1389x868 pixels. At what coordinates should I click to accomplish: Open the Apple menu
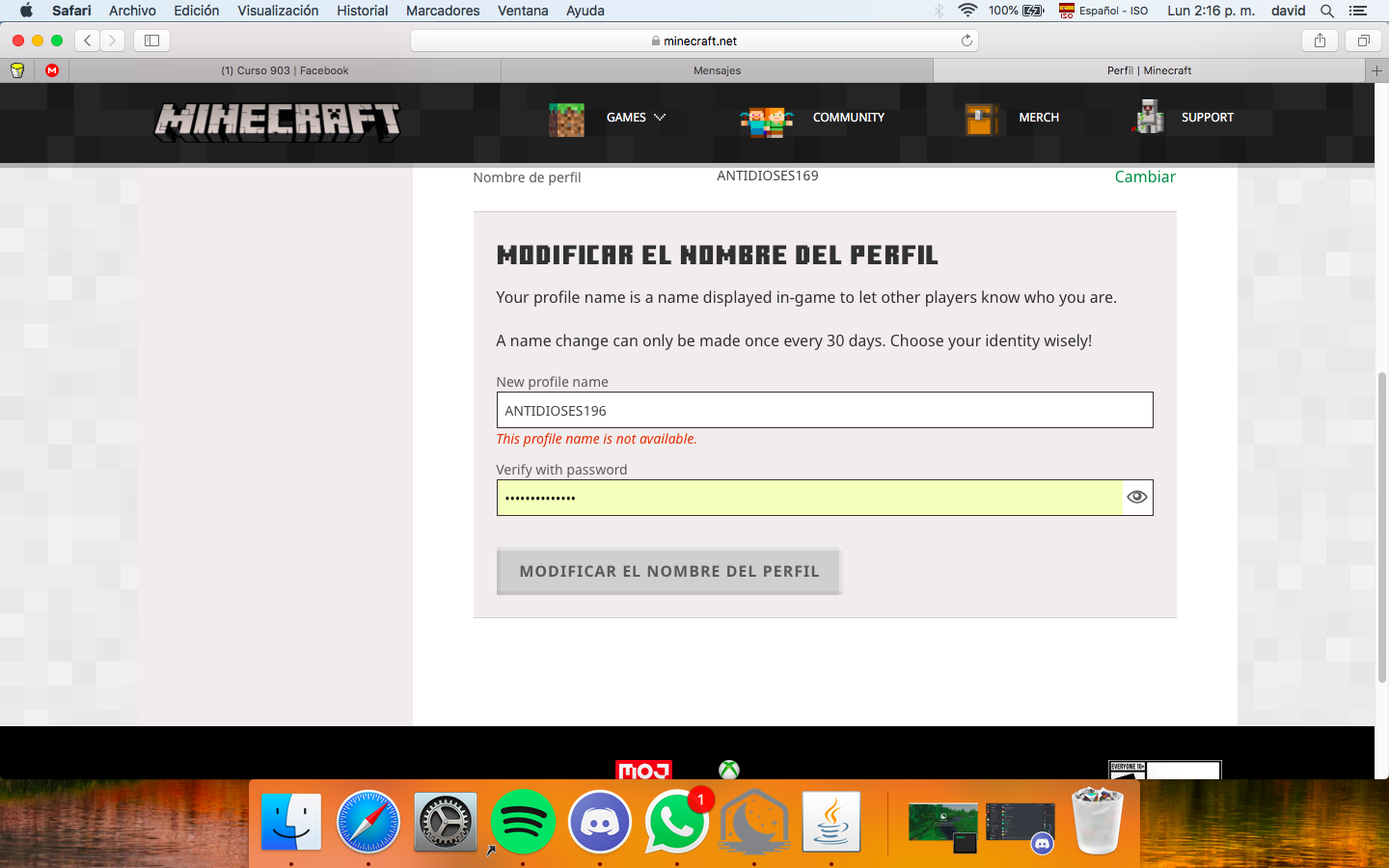coord(26,11)
